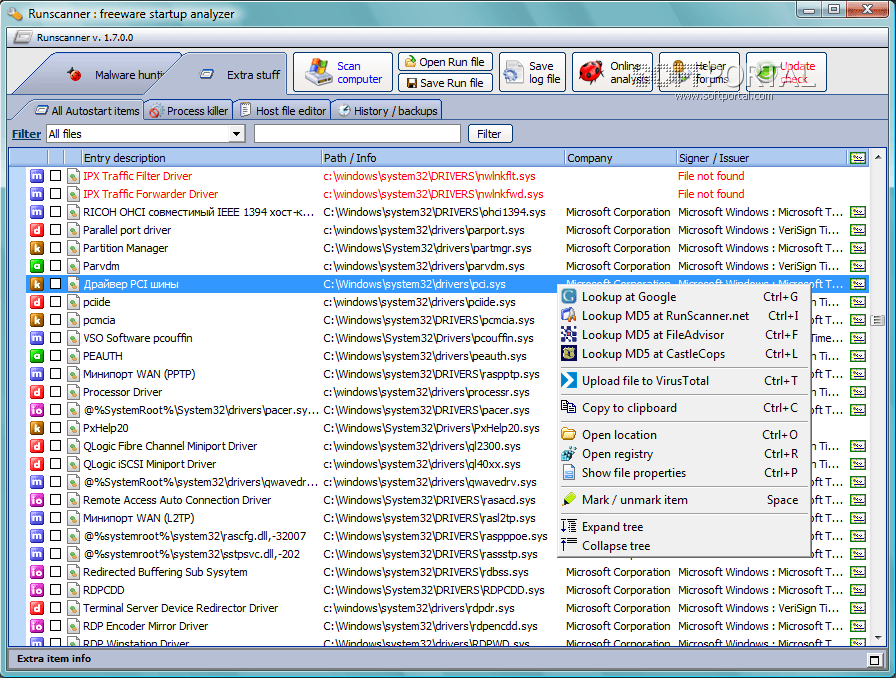This screenshot has width=896, height=678.
Task: Click the Helper forums button
Action: pos(699,72)
